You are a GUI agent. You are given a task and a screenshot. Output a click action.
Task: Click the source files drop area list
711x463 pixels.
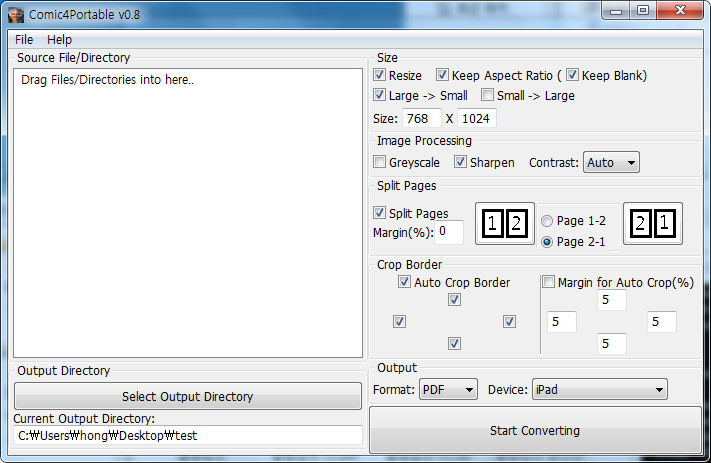coord(188,213)
